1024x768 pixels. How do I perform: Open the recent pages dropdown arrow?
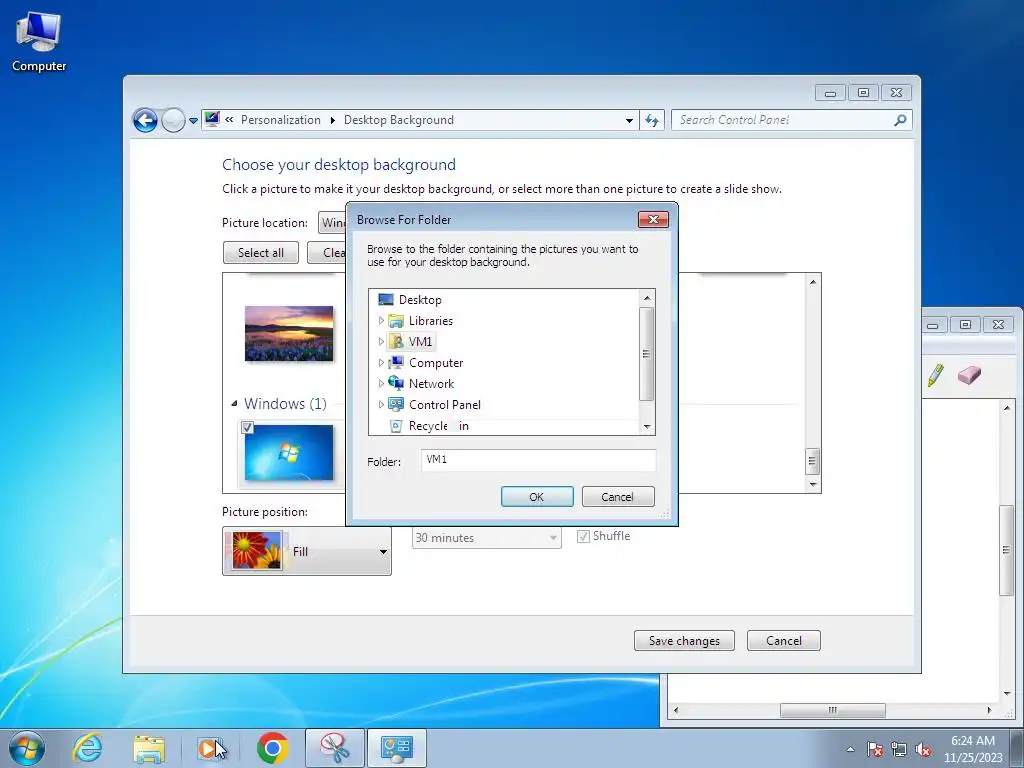[193, 121]
